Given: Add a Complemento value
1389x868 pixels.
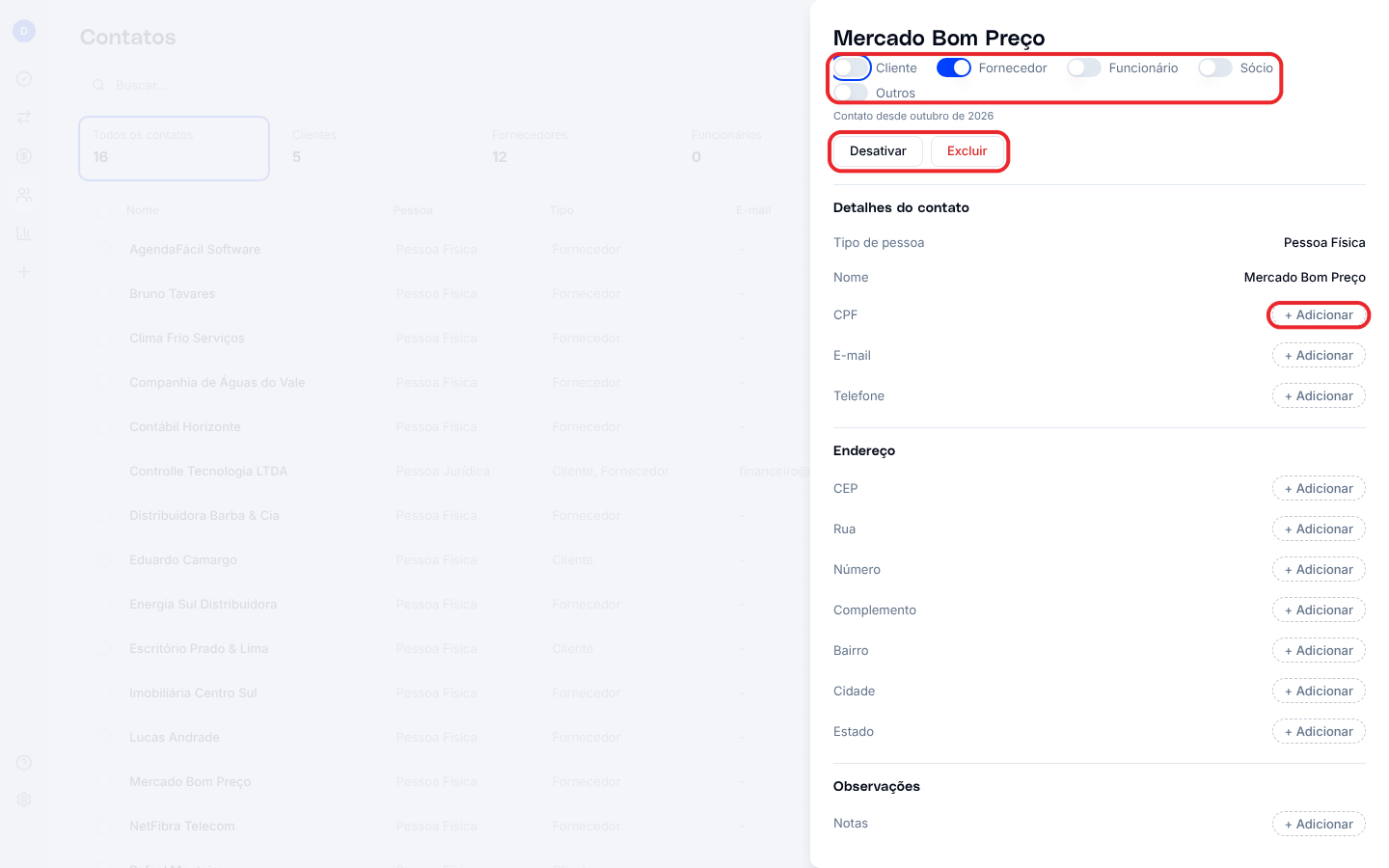Looking at the screenshot, I should [x=1319, y=610].
